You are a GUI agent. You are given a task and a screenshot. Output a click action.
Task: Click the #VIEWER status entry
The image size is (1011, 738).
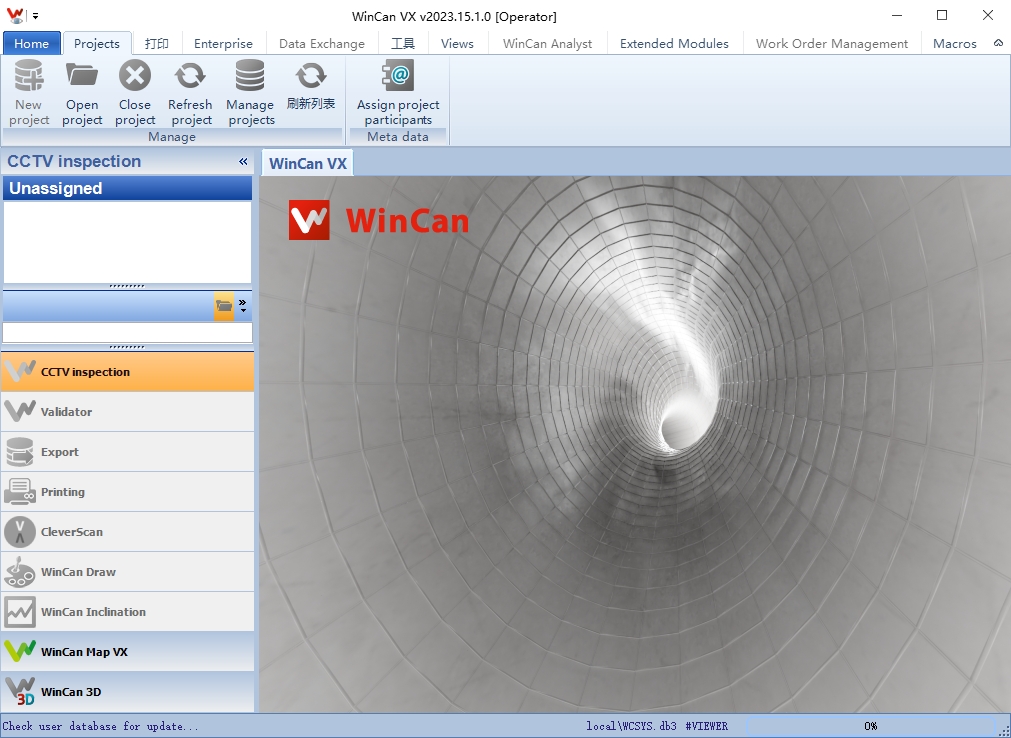pos(707,726)
